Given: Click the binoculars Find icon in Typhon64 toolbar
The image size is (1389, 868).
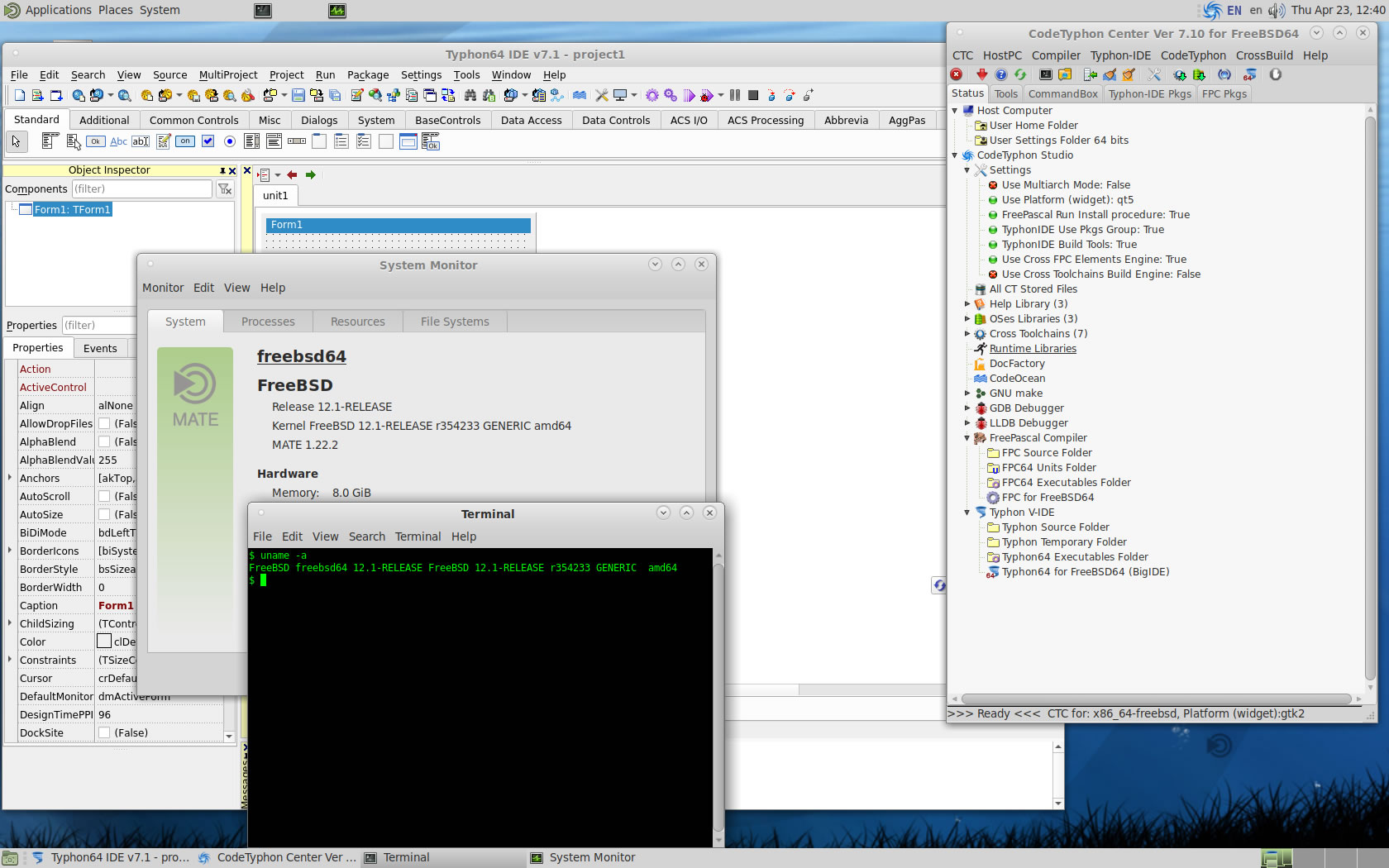Looking at the screenshot, I should click(x=470, y=96).
